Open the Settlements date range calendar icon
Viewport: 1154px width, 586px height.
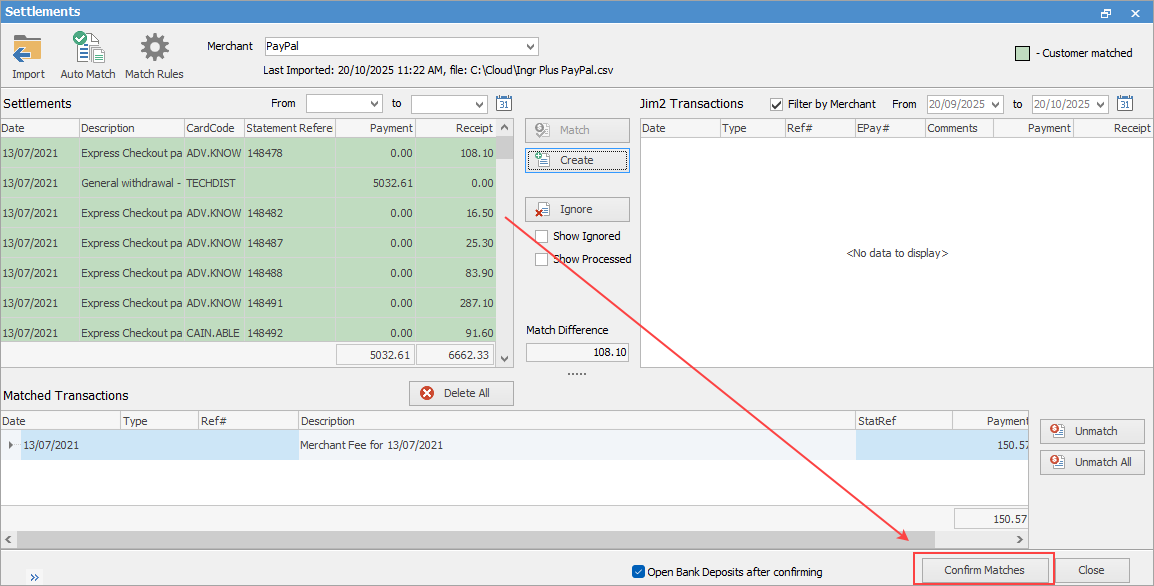click(x=504, y=104)
